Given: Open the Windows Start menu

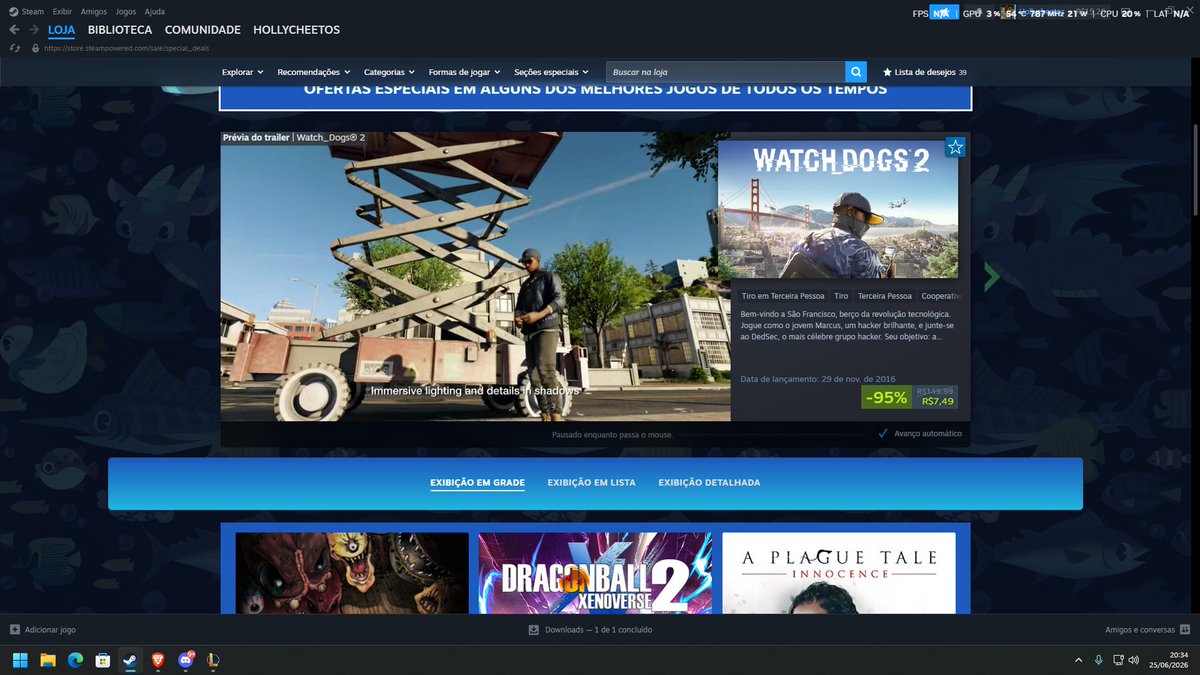Looking at the screenshot, I should 21,660.
